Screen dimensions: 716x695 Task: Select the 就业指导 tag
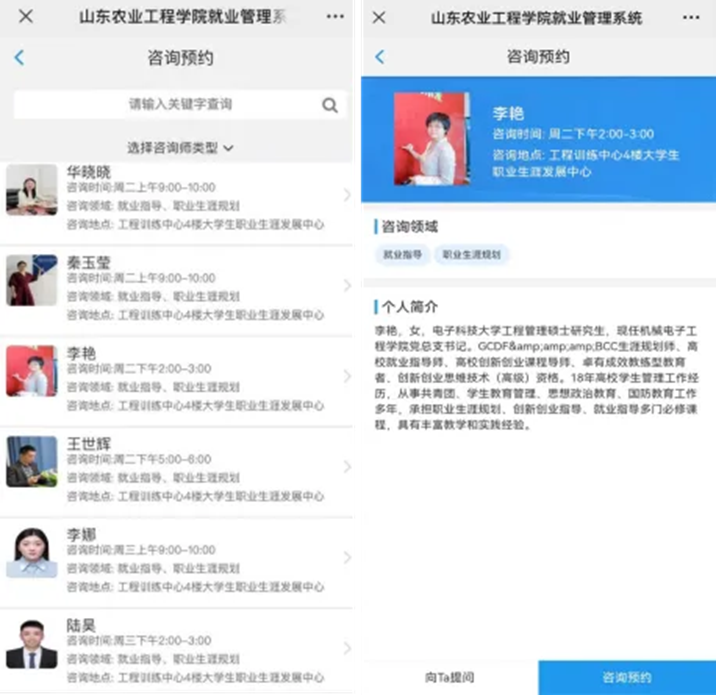402,255
